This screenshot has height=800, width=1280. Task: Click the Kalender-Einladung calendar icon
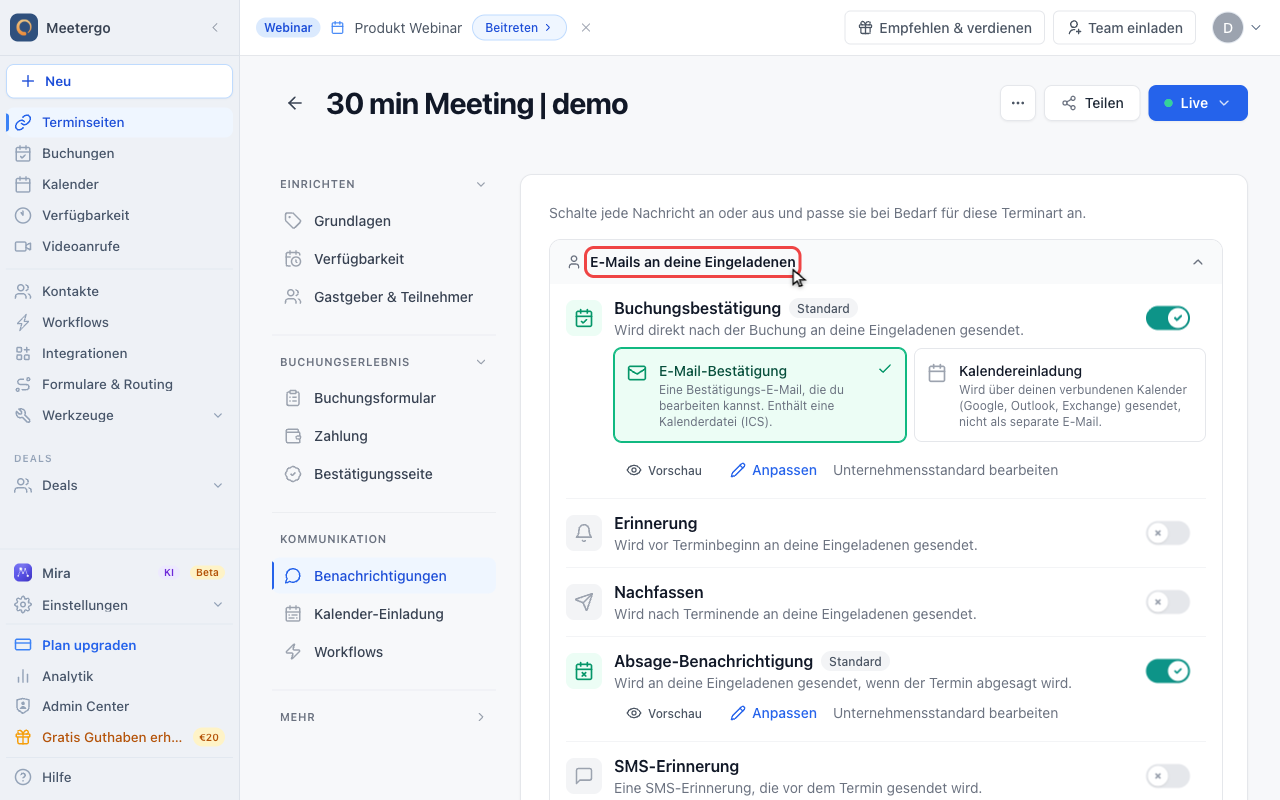[293, 614]
